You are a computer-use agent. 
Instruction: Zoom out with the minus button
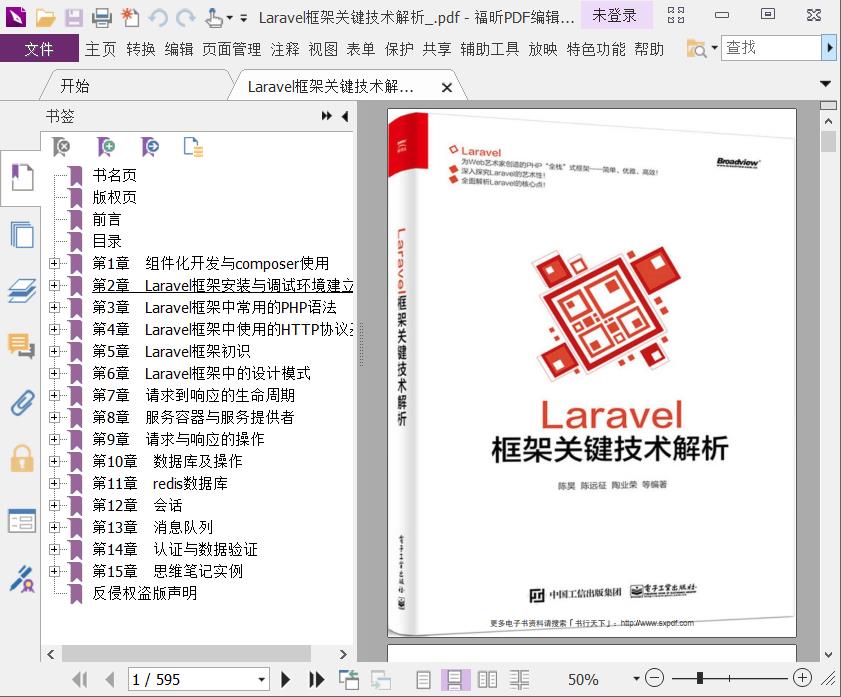point(654,678)
